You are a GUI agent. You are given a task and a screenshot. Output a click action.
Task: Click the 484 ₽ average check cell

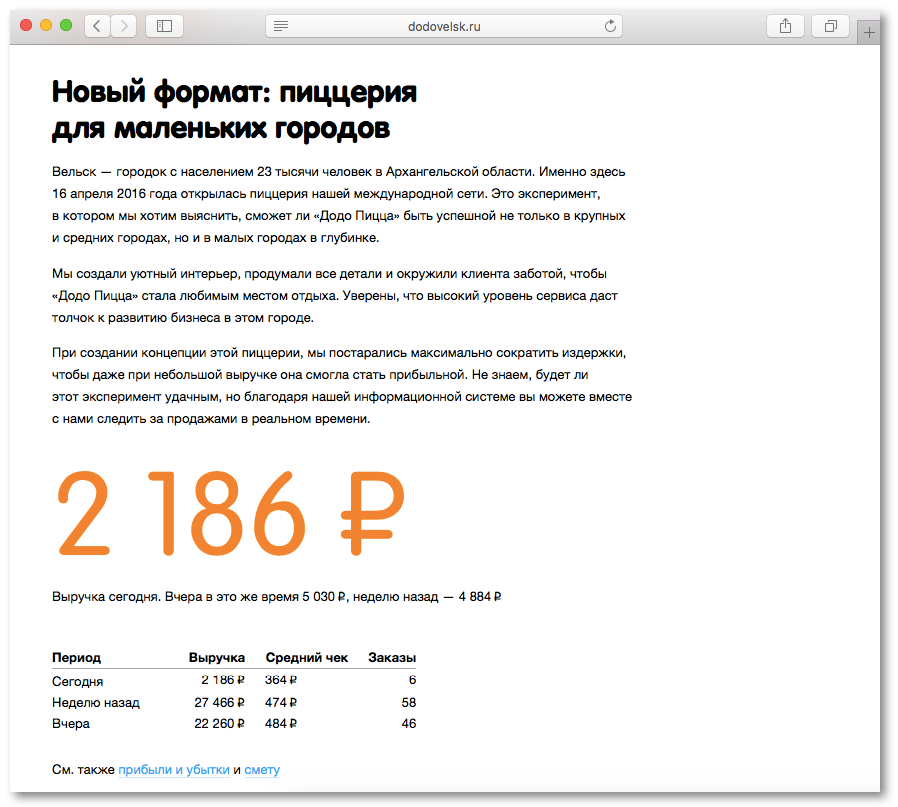click(281, 724)
